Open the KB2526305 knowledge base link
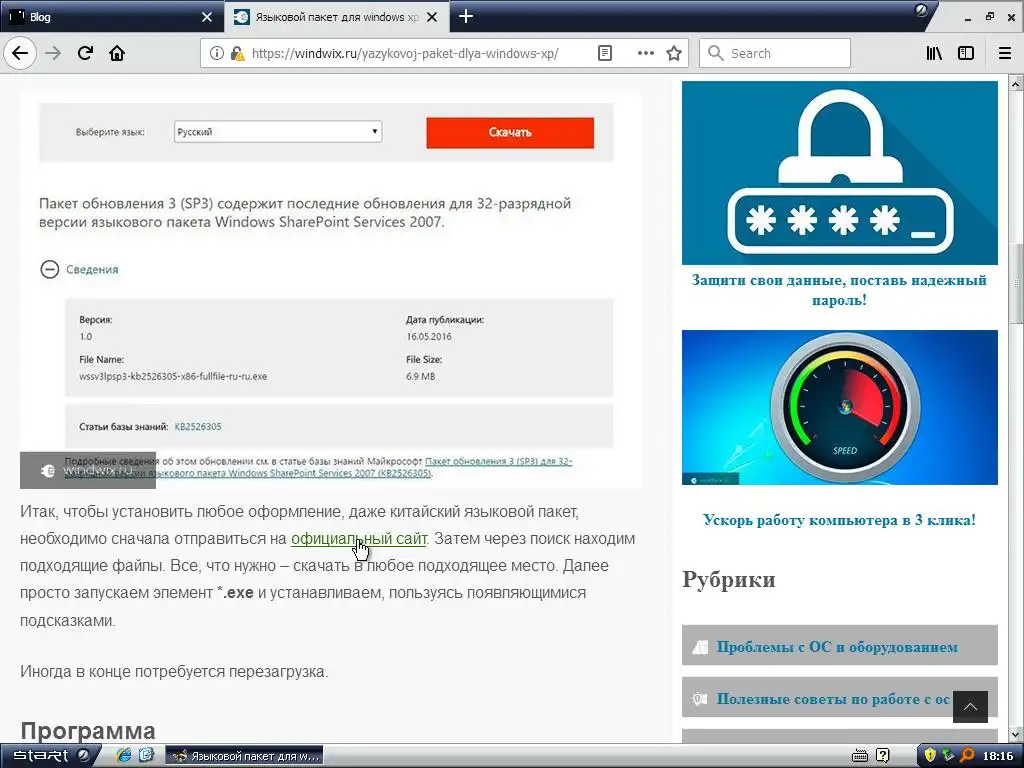The height and width of the screenshot is (768, 1024). point(198,426)
